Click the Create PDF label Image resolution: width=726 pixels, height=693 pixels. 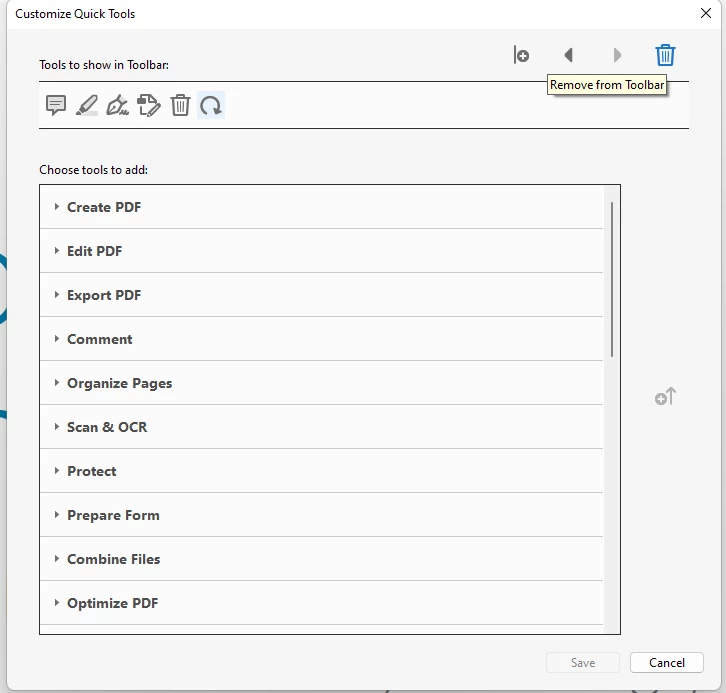click(104, 207)
